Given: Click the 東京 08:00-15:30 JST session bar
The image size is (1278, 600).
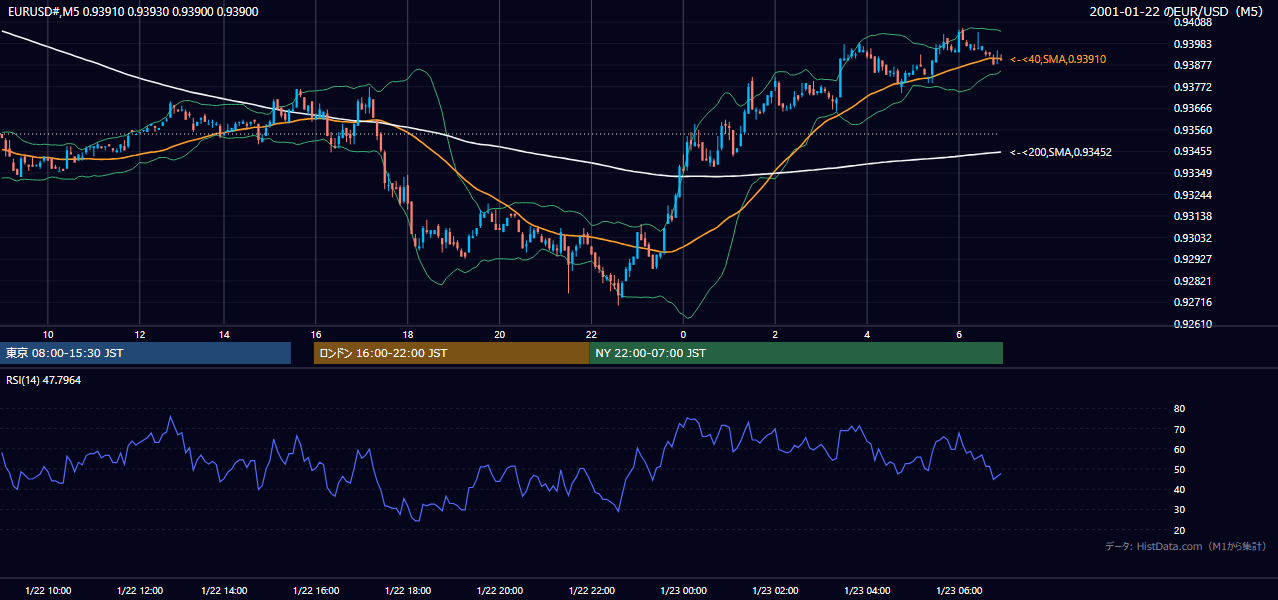Looking at the screenshot, I should pos(145,353).
